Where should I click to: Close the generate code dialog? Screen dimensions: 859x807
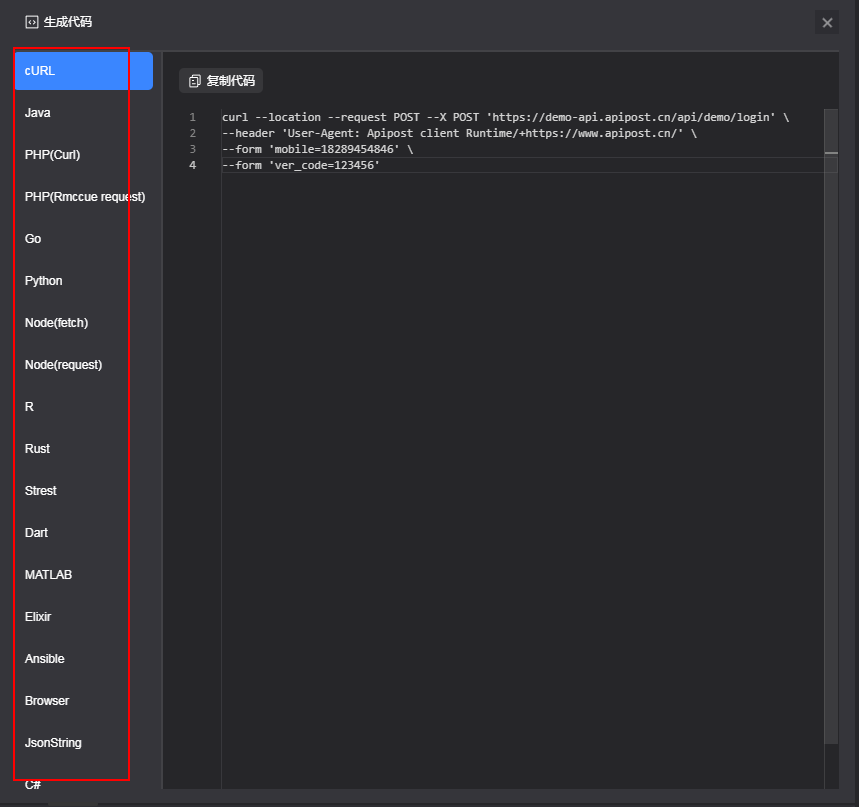point(827,23)
